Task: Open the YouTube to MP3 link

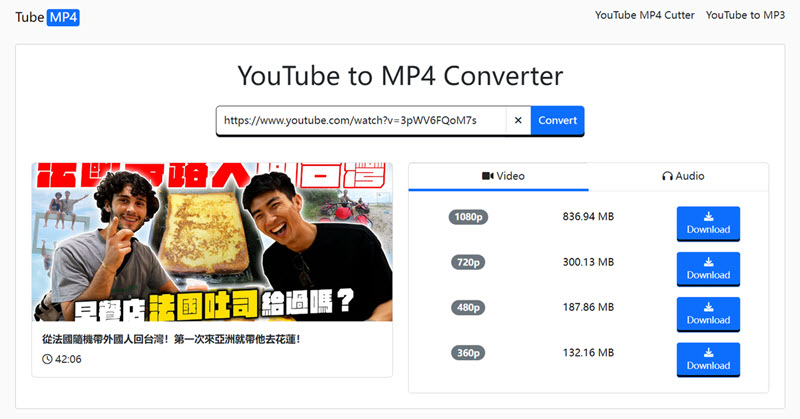Action: pos(745,15)
